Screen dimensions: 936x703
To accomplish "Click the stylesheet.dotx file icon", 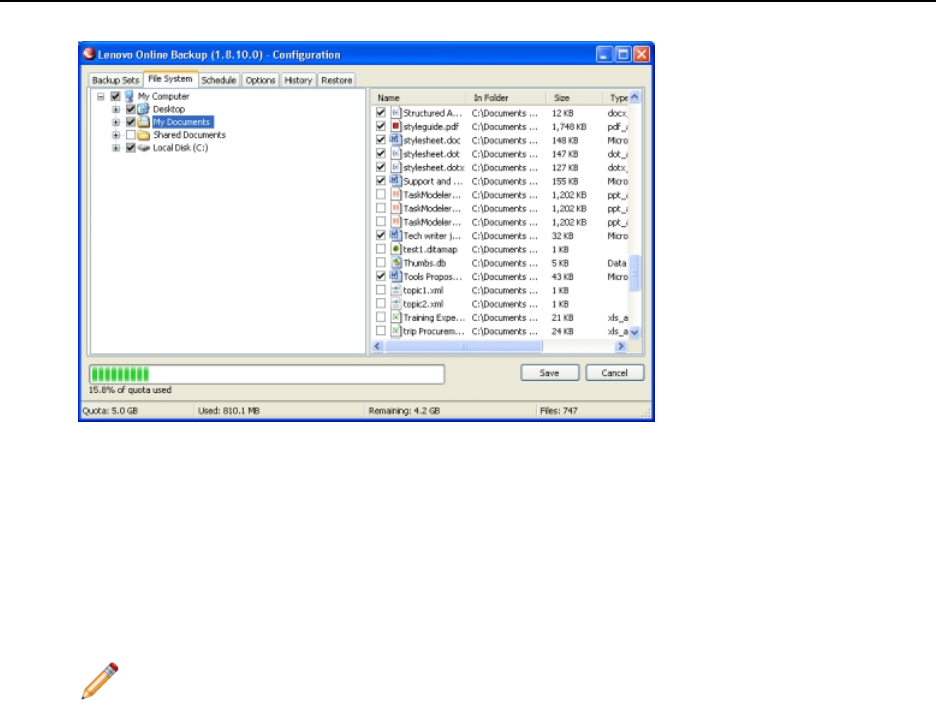I will [x=395, y=168].
